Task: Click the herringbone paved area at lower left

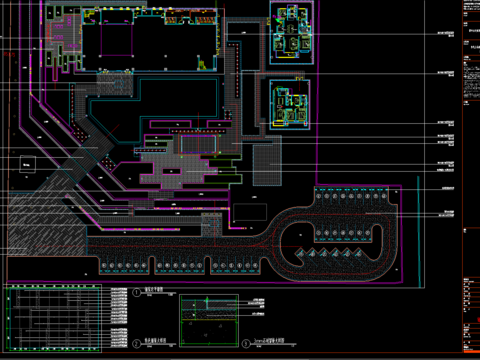Action: tap(46, 224)
